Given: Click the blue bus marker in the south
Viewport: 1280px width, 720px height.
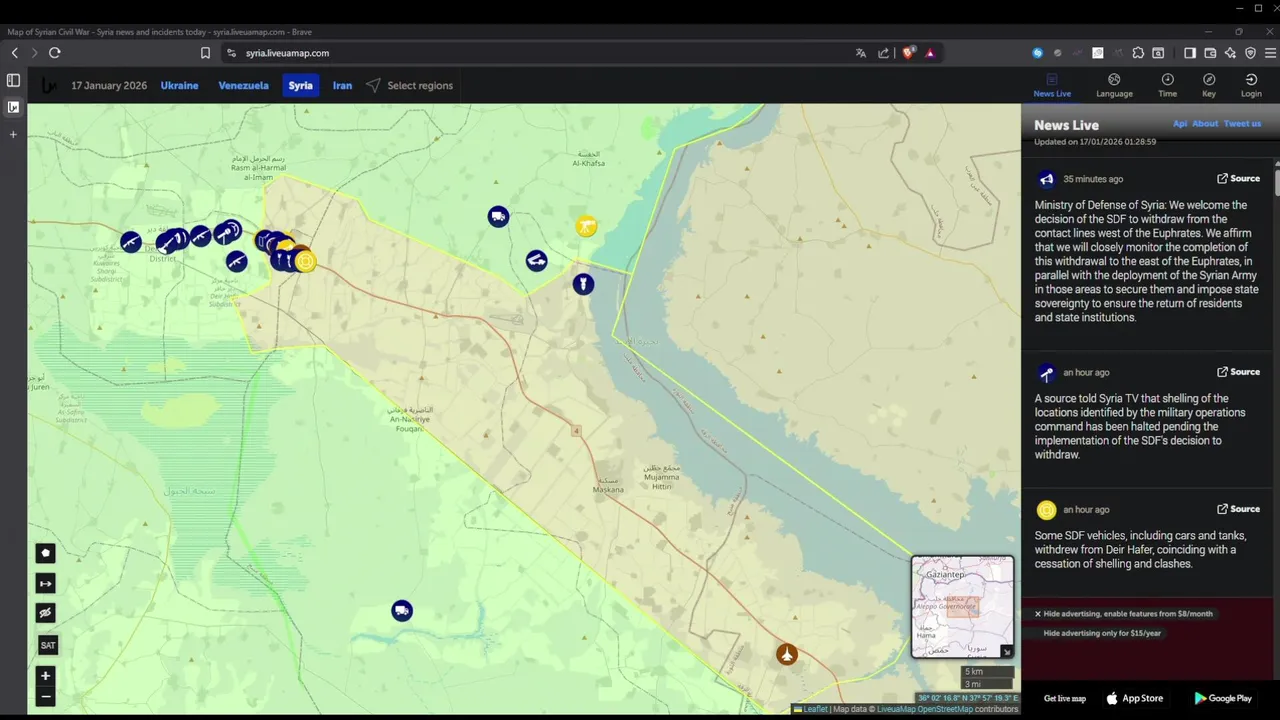Looking at the screenshot, I should pyautogui.click(x=401, y=611).
